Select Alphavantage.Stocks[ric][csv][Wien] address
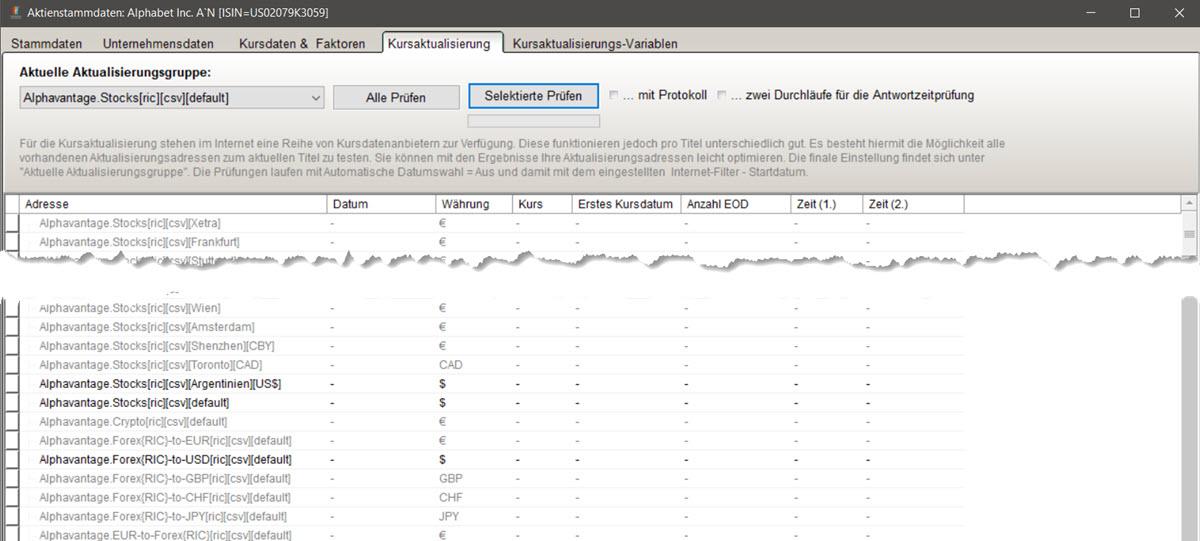 130,308
